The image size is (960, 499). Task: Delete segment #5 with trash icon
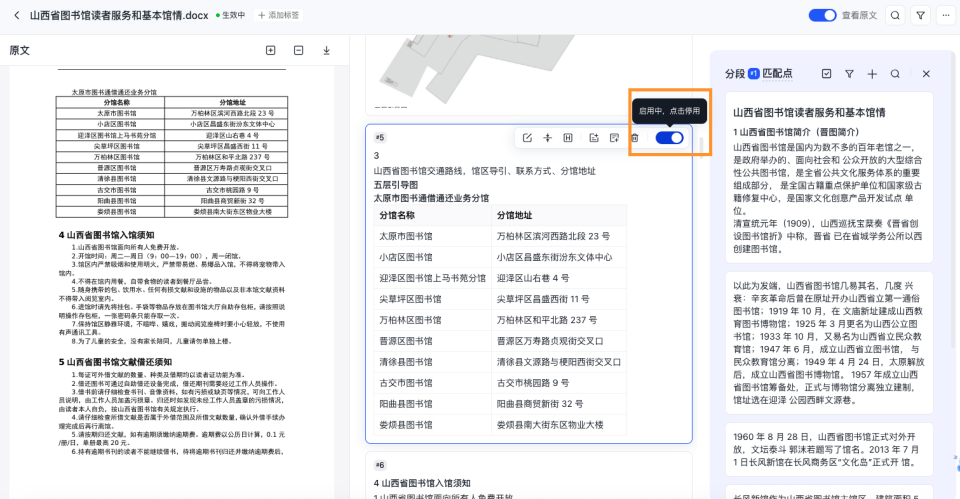(634, 137)
